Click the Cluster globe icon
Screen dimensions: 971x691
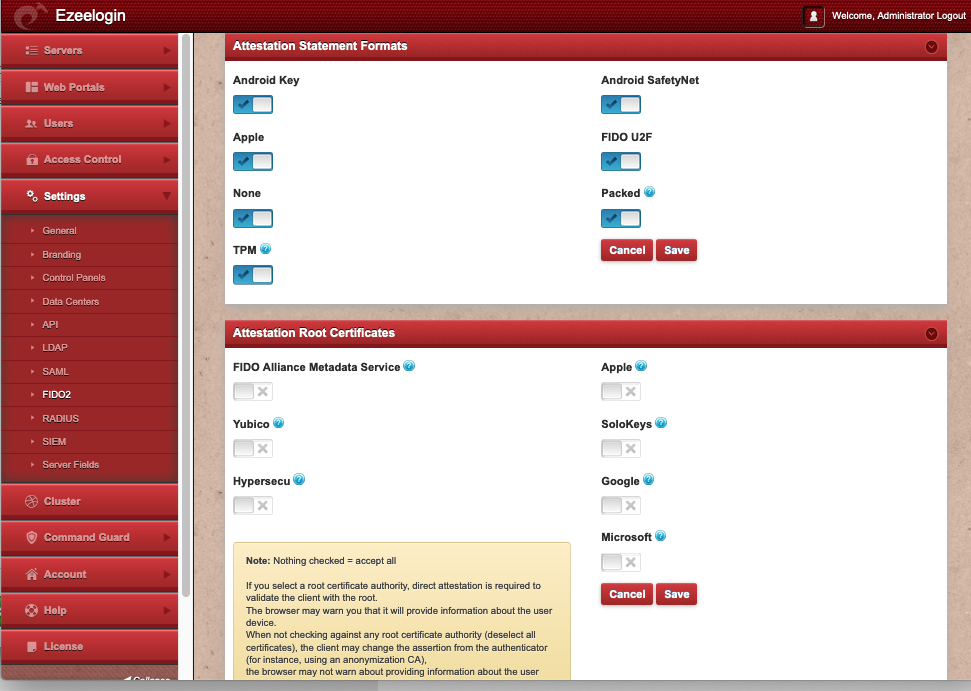[32, 501]
